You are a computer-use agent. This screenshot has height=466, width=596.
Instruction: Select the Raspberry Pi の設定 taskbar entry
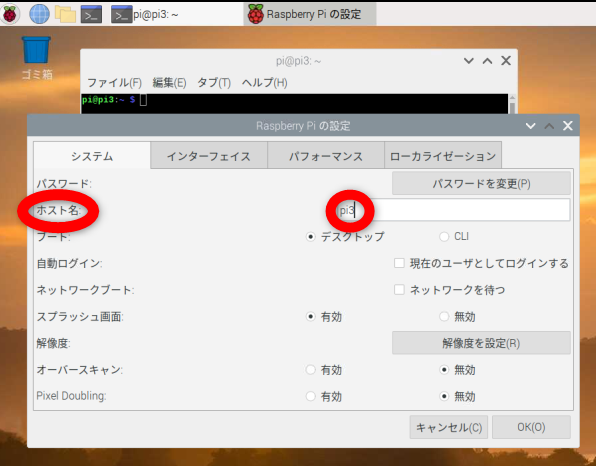[x=310, y=14]
